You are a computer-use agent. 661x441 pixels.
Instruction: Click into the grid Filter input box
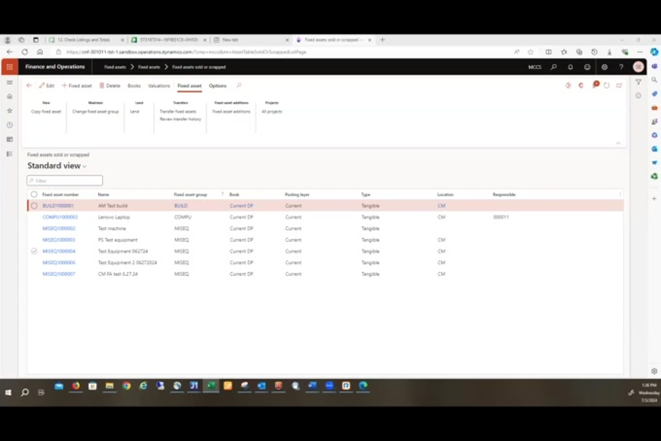(64, 180)
